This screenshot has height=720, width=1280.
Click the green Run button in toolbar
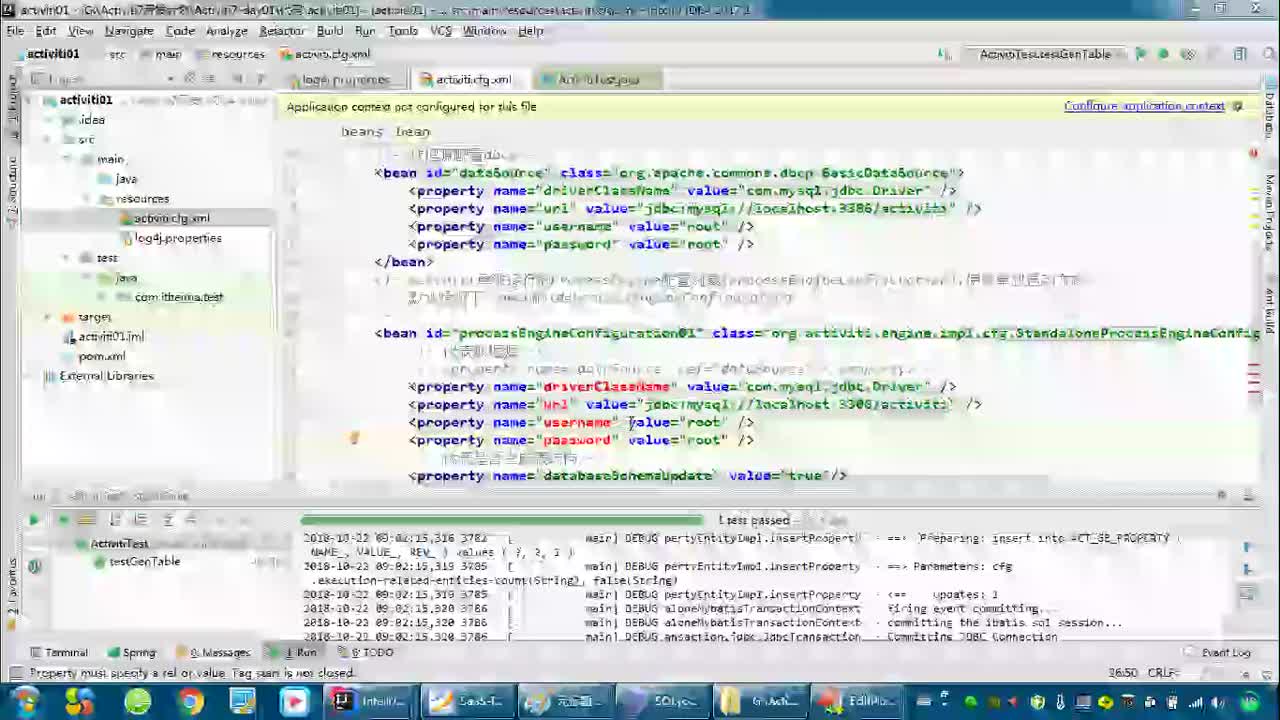pyautogui.click(x=1141, y=54)
